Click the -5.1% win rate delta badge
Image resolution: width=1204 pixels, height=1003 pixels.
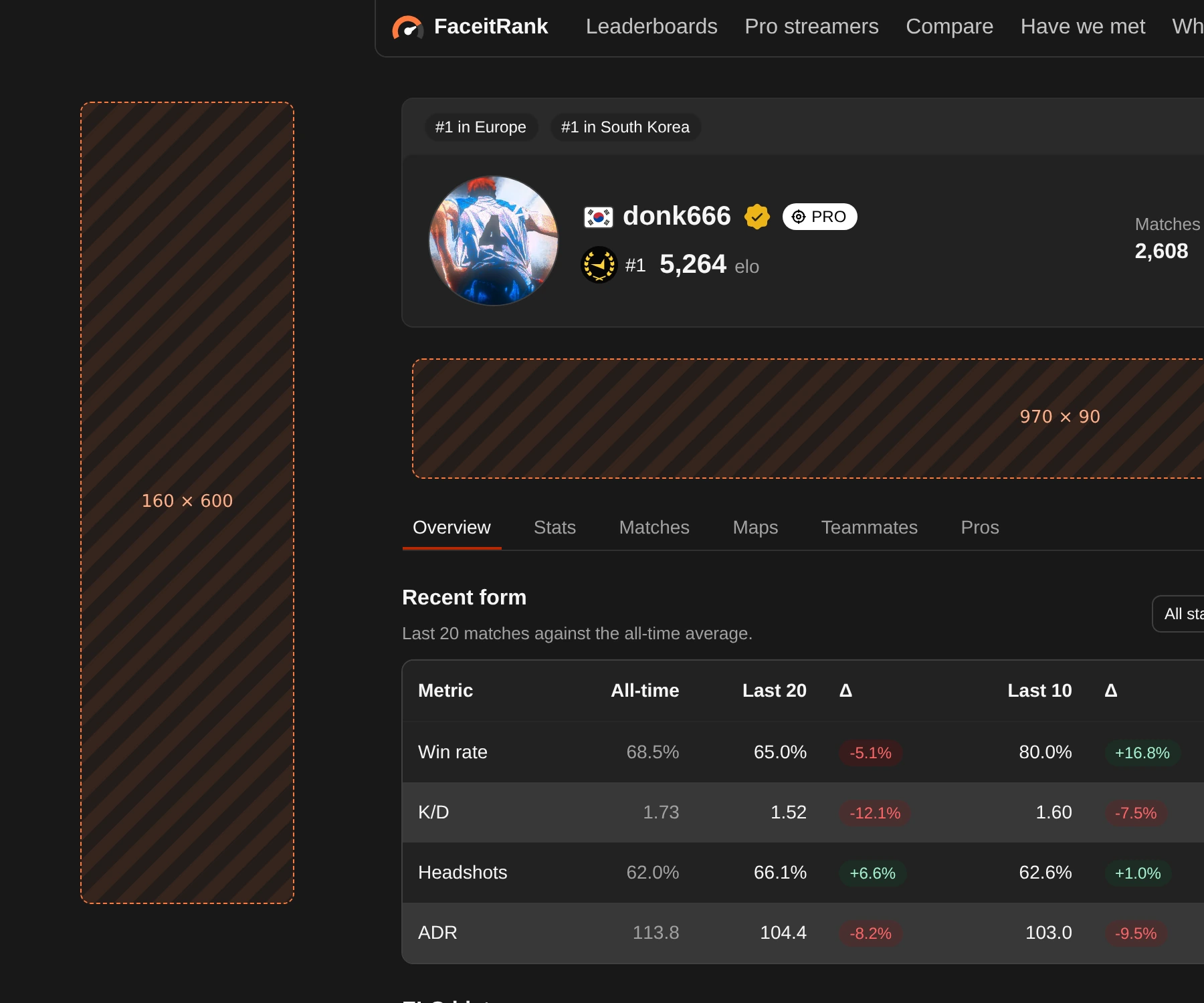pos(870,753)
